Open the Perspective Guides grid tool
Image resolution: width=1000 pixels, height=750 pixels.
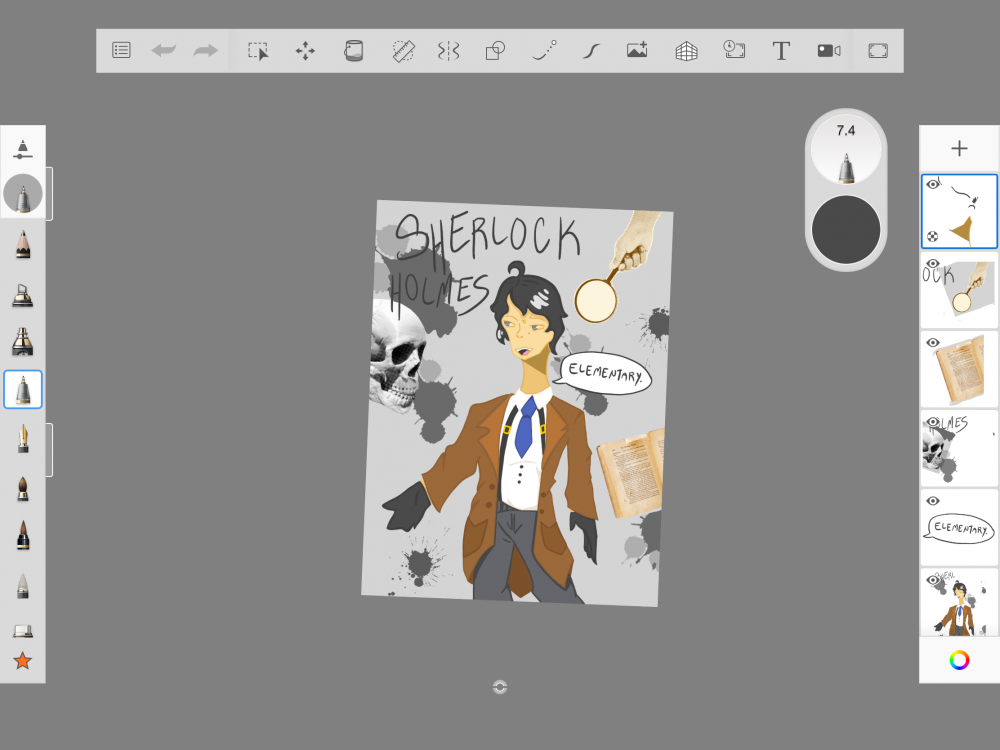coord(686,50)
